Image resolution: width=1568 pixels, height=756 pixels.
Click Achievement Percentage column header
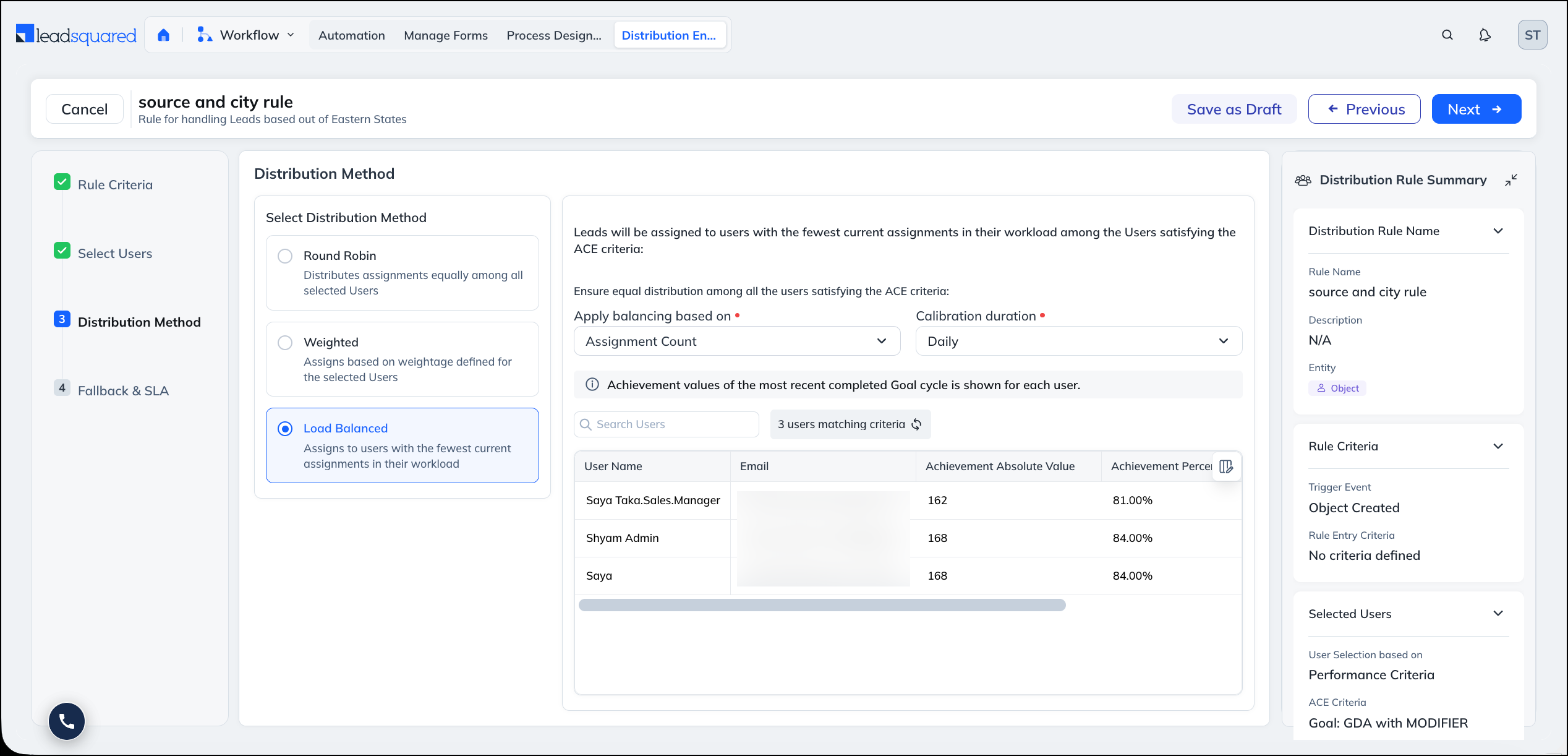[x=1161, y=466]
